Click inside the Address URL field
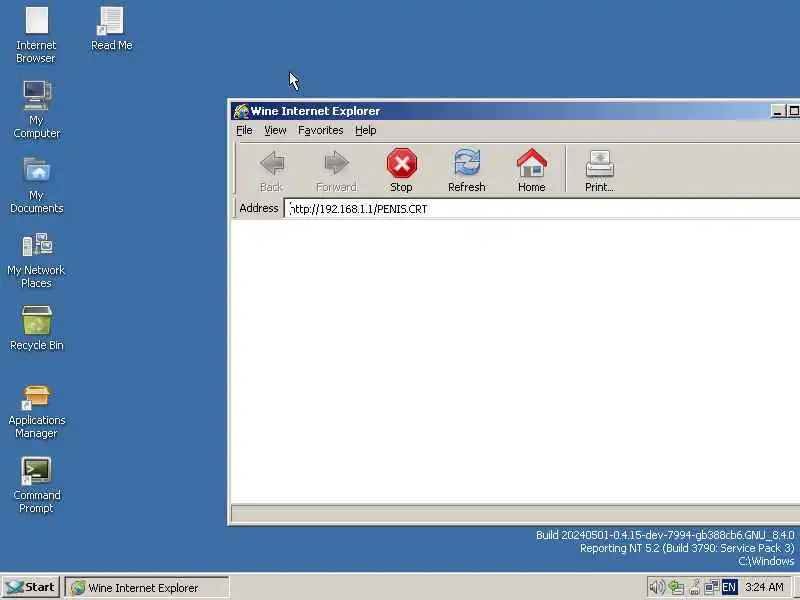The image size is (800, 600). click(542, 209)
